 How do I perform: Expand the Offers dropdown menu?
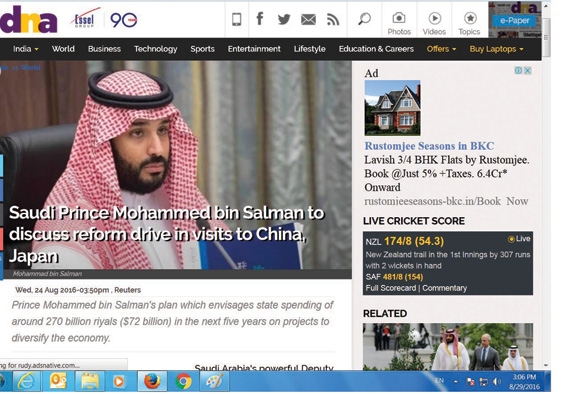[x=441, y=49]
